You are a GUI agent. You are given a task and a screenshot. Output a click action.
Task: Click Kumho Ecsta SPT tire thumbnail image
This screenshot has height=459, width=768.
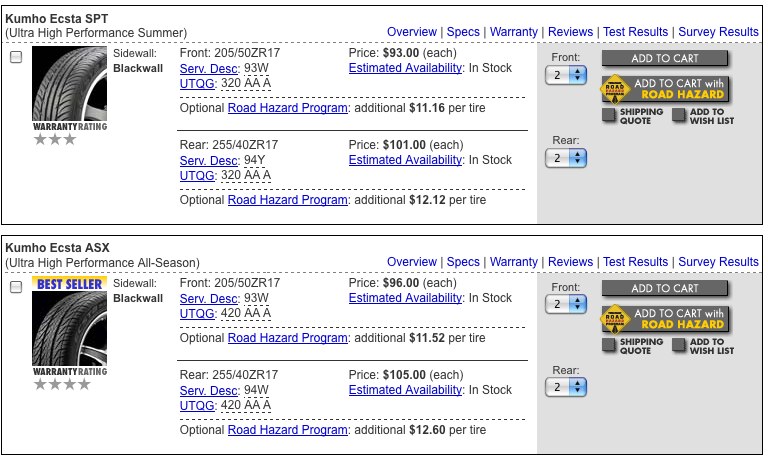[x=69, y=83]
